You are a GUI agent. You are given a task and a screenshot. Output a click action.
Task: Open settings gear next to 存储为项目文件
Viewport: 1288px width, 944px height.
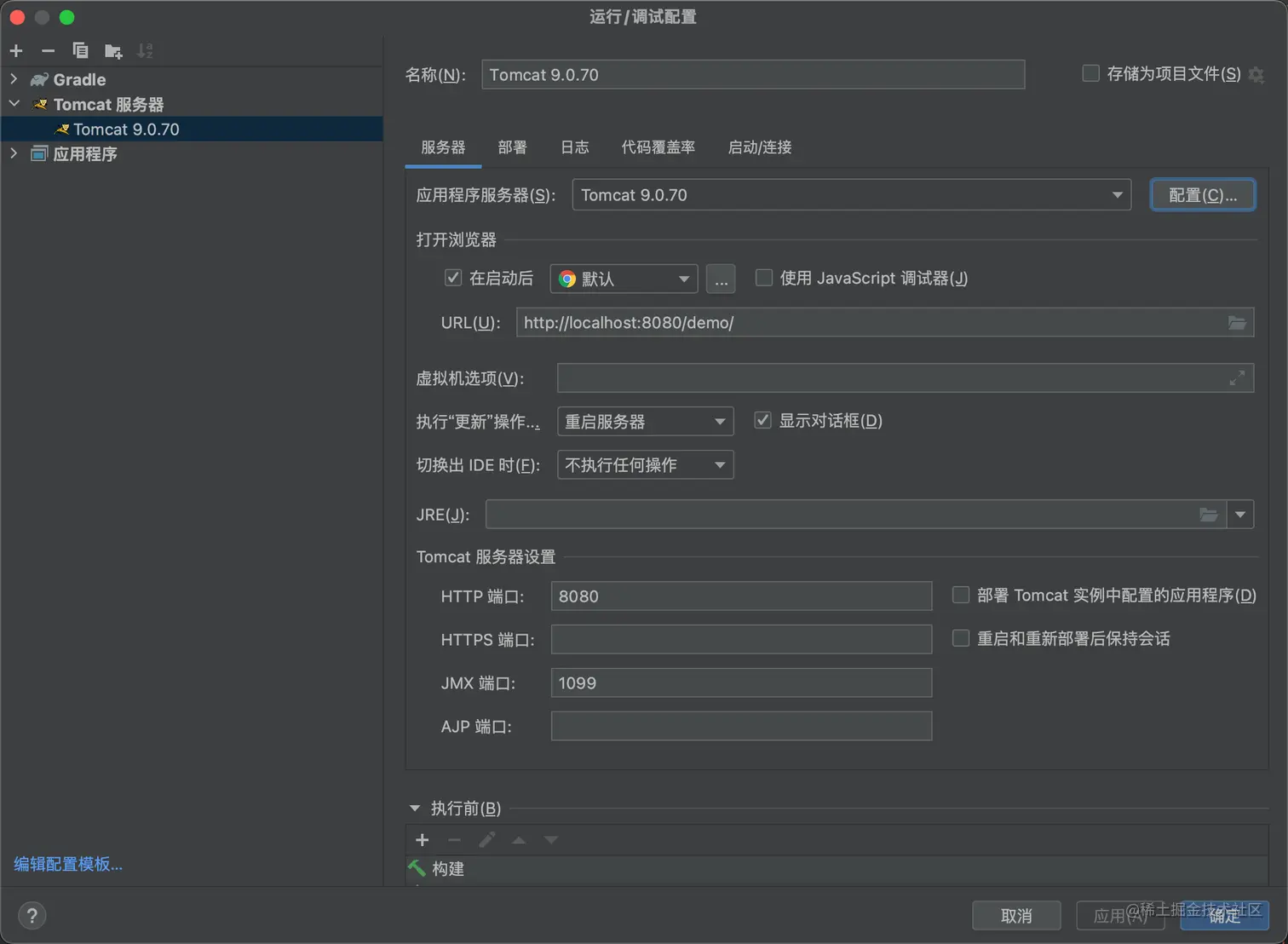coord(1256,75)
